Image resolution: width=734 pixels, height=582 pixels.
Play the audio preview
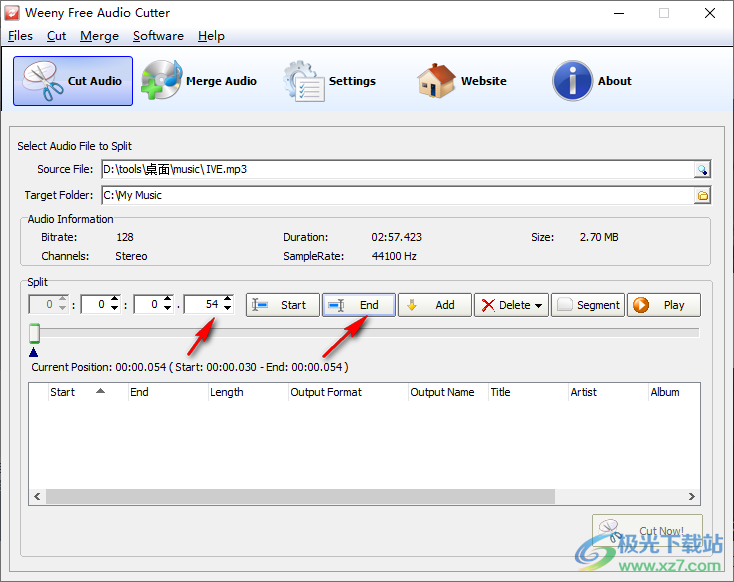pyautogui.click(x=663, y=305)
